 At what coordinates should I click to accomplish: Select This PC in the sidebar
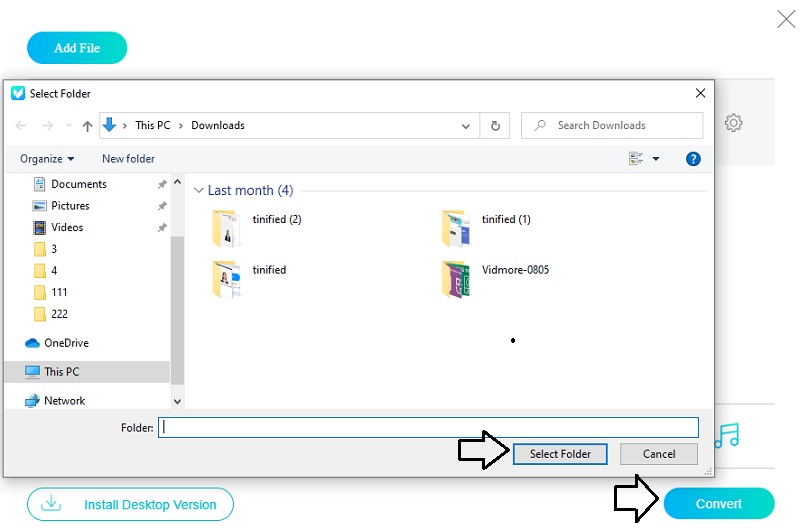[61, 372]
